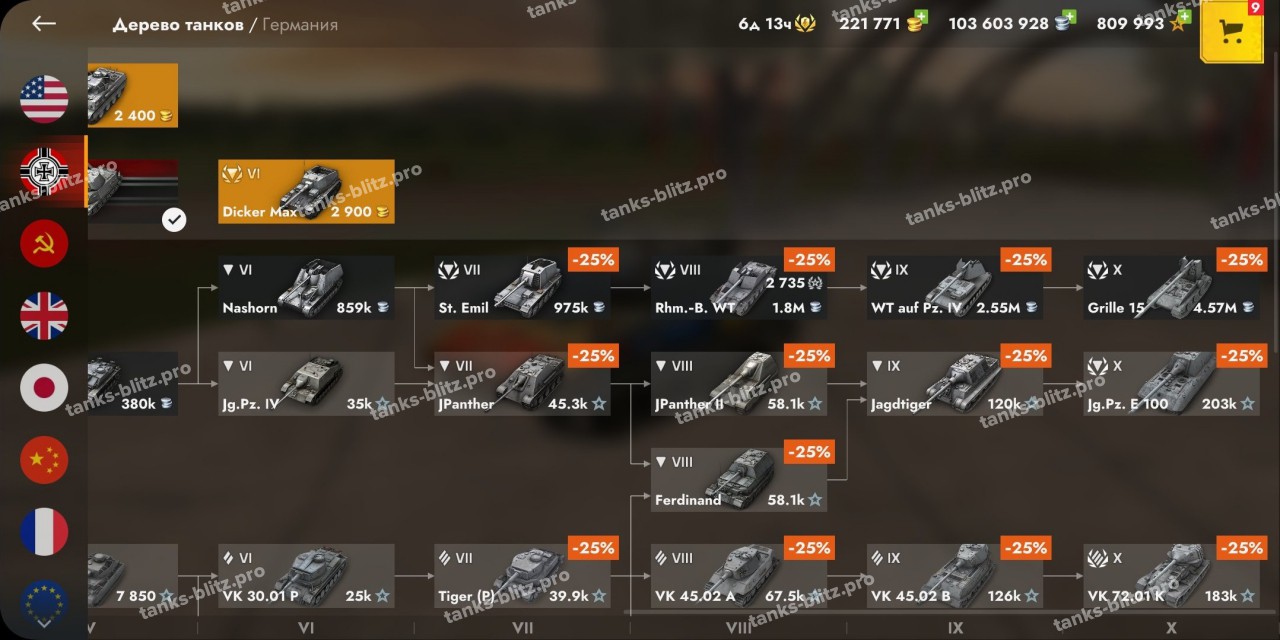Open the Grille 15 tank card
The height and width of the screenshot is (640, 1280).
tap(1171, 288)
